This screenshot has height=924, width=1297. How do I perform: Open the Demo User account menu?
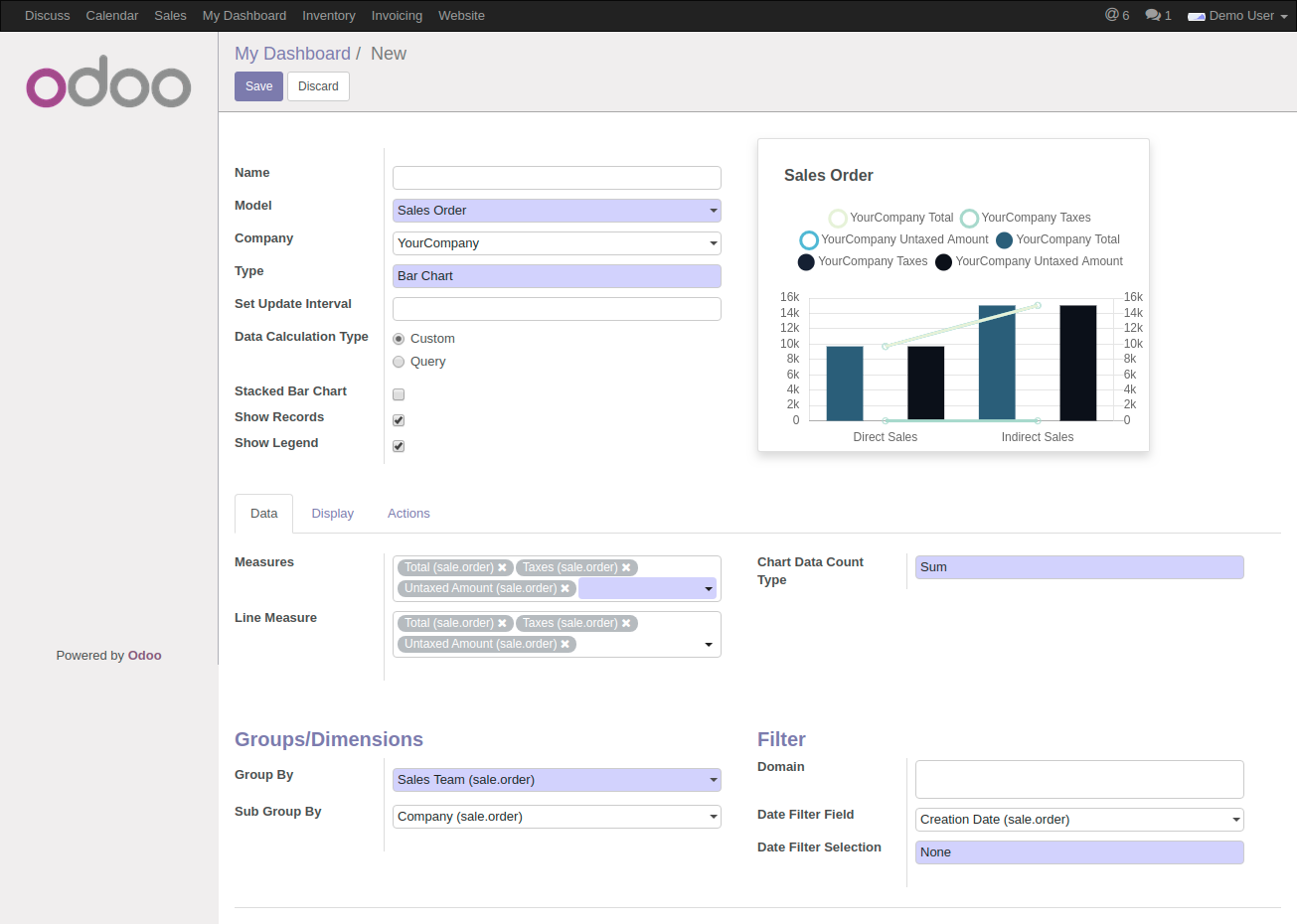coord(1237,16)
